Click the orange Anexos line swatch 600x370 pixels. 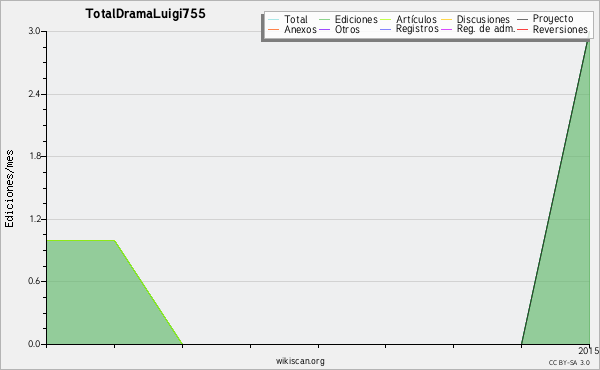tap(274, 29)
